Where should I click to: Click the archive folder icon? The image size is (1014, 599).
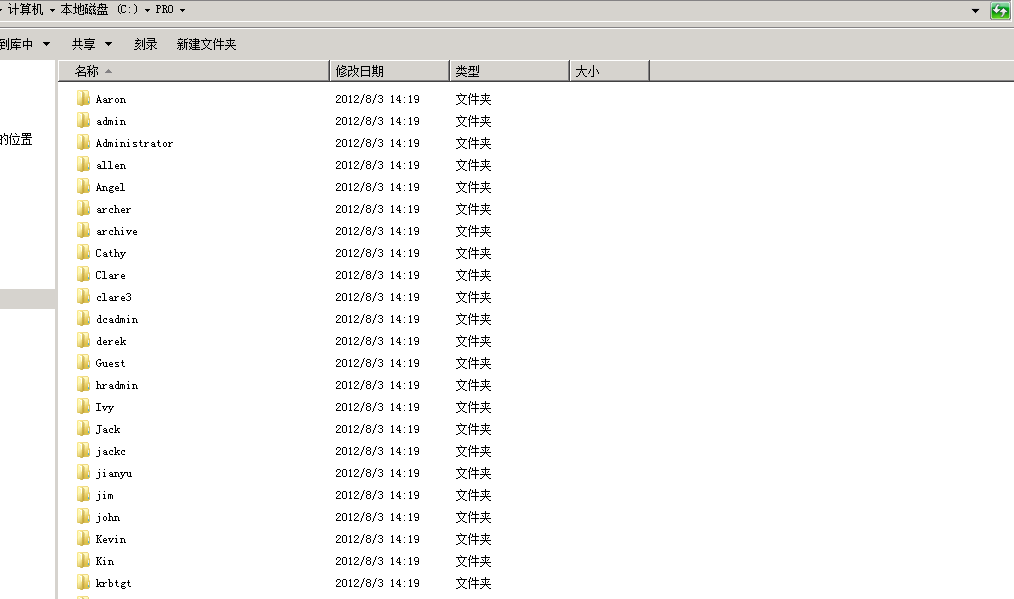(x=83, y=230)
